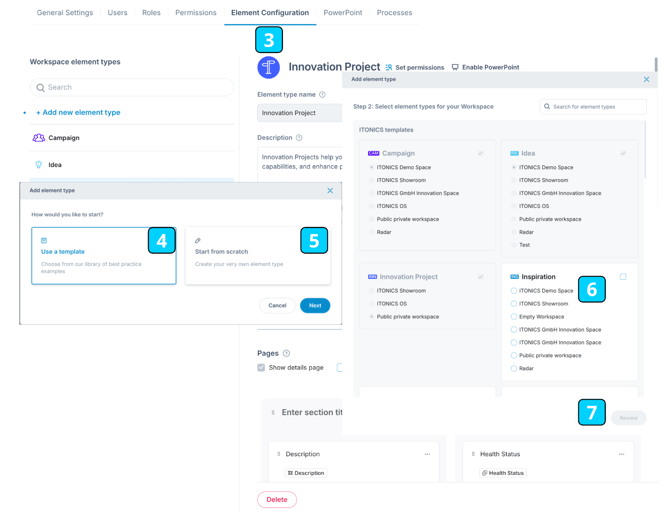Click the Review button

(x=629, y=418)
